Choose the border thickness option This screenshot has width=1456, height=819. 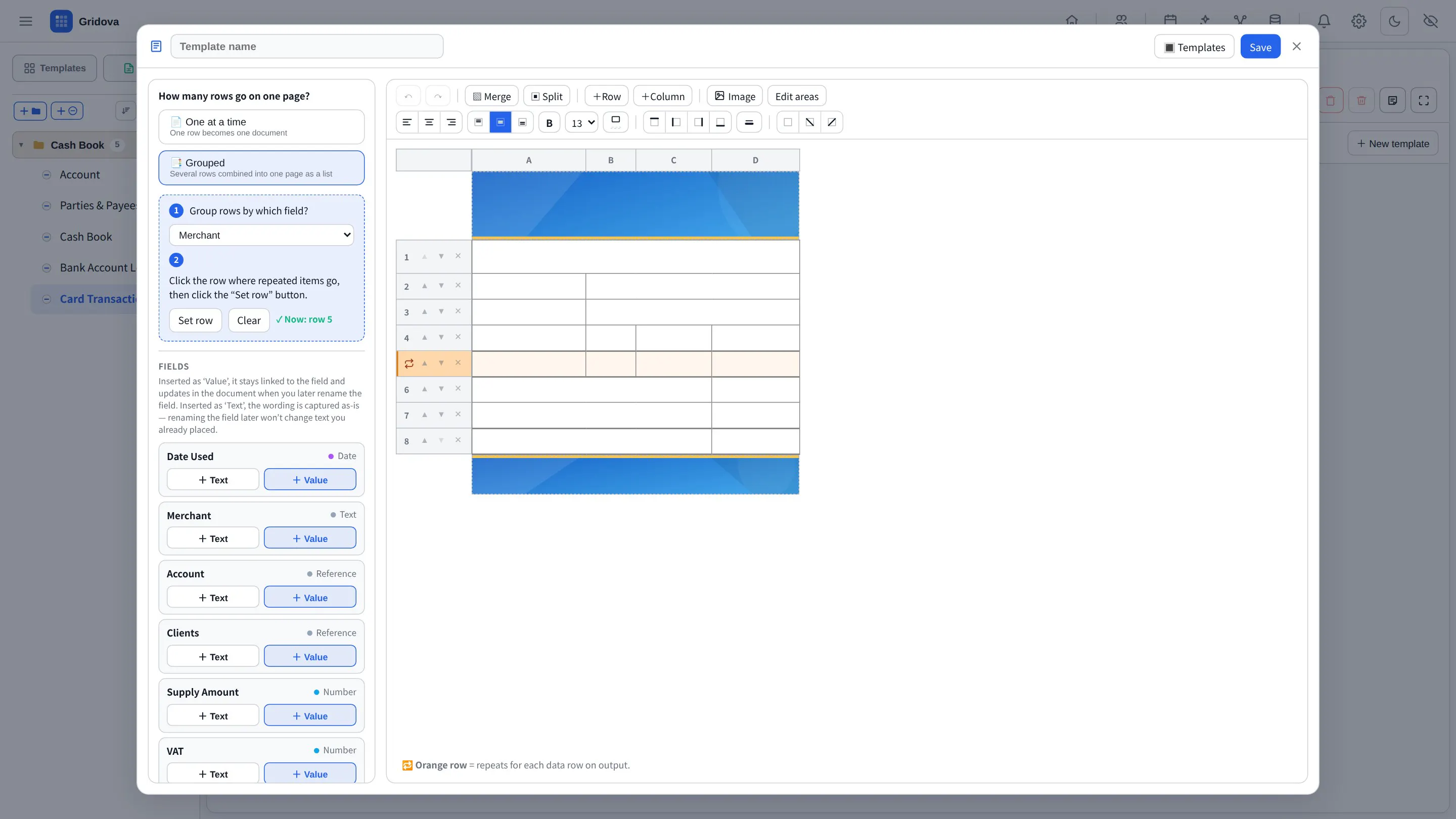tap(749, 122)
